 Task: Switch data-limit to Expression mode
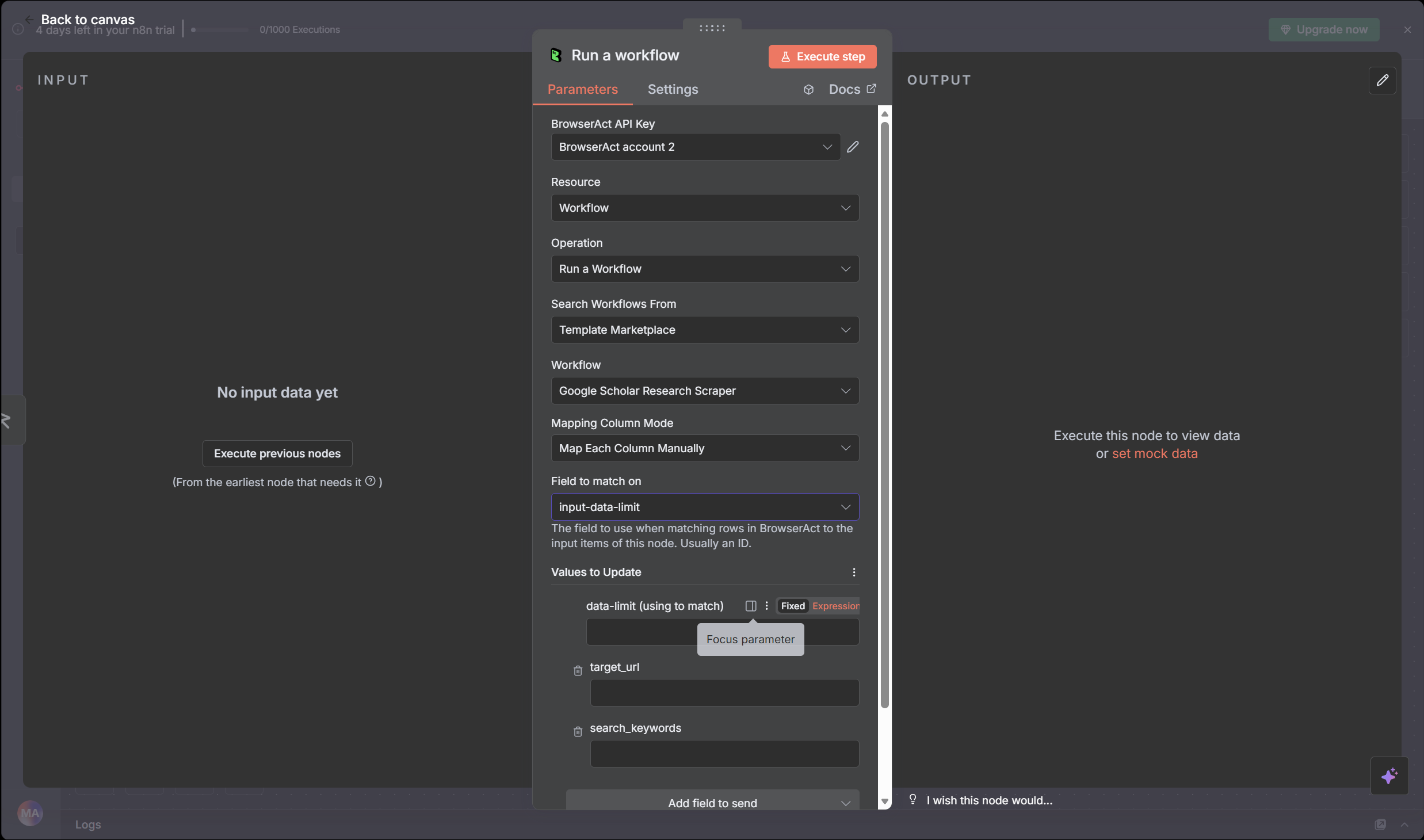(835, 606)
